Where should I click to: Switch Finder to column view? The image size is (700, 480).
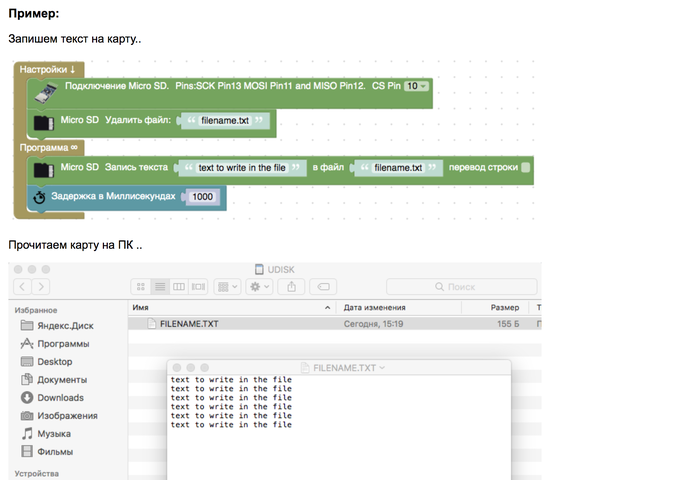click(x=178, y=287)
